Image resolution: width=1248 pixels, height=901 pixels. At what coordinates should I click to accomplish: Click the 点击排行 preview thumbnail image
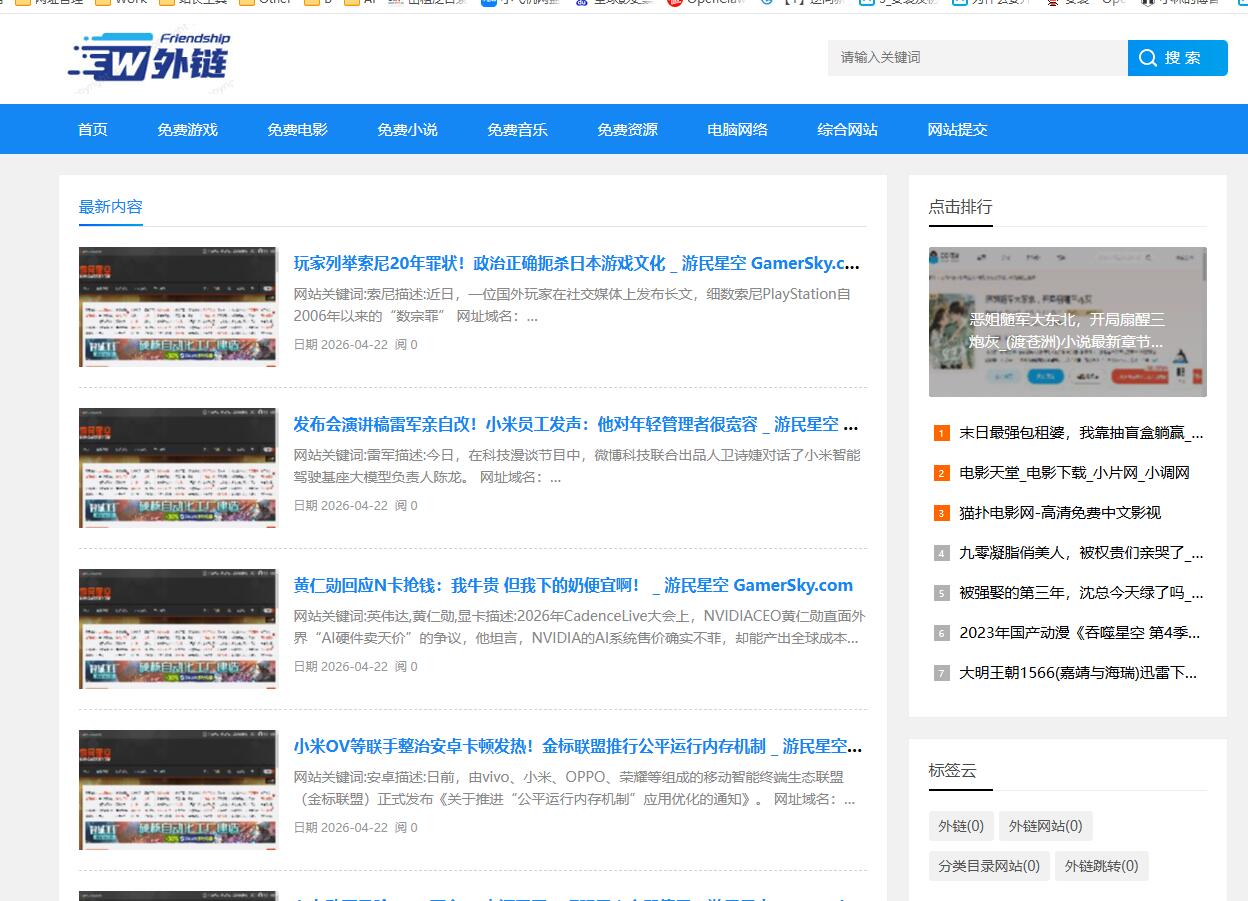click(x=1067, y=321)
